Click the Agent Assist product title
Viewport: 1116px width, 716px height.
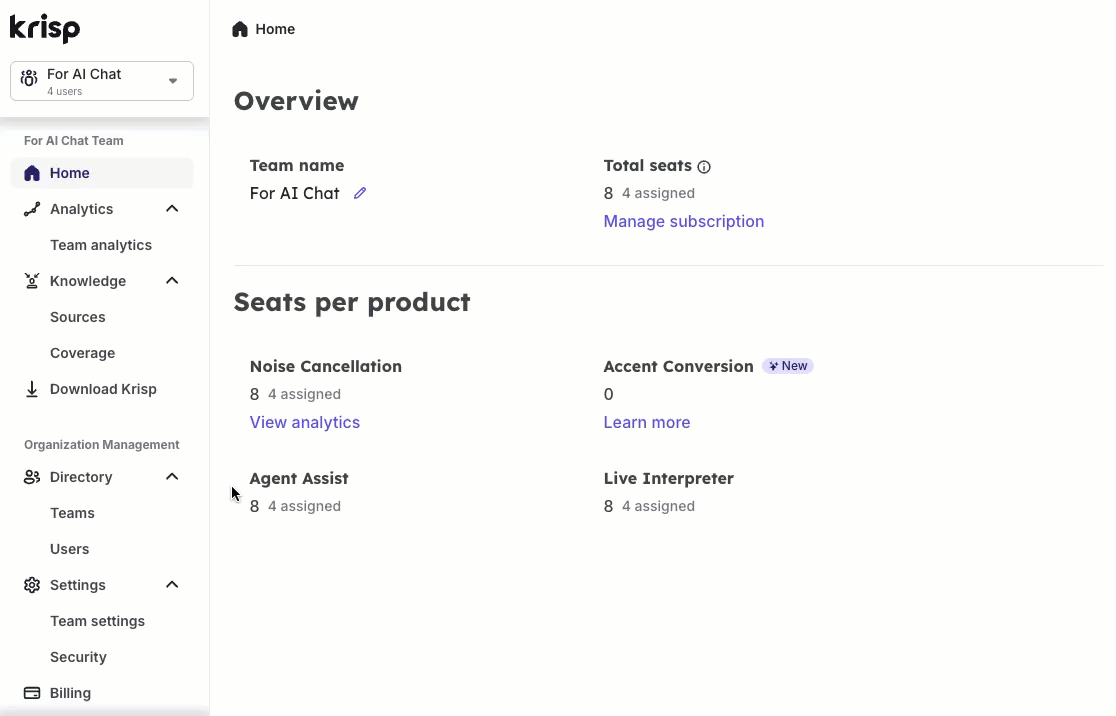pyautogui.click(x=299, y=478)
